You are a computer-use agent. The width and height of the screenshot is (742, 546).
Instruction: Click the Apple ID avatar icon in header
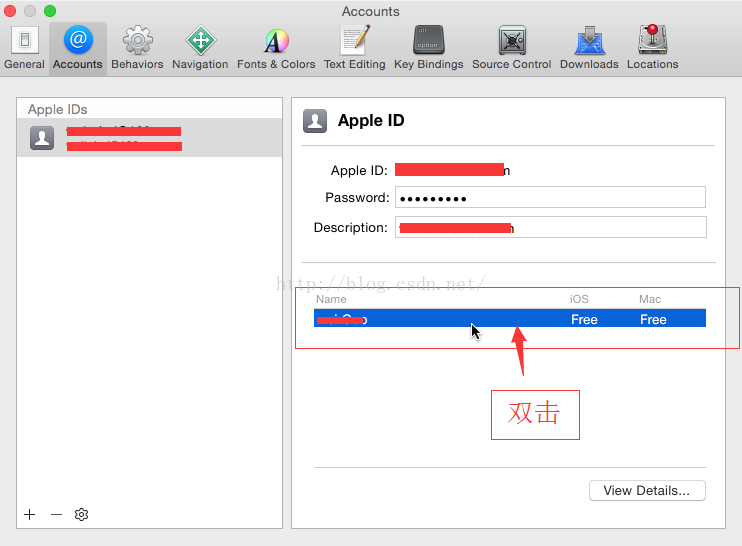click(315, 121)
